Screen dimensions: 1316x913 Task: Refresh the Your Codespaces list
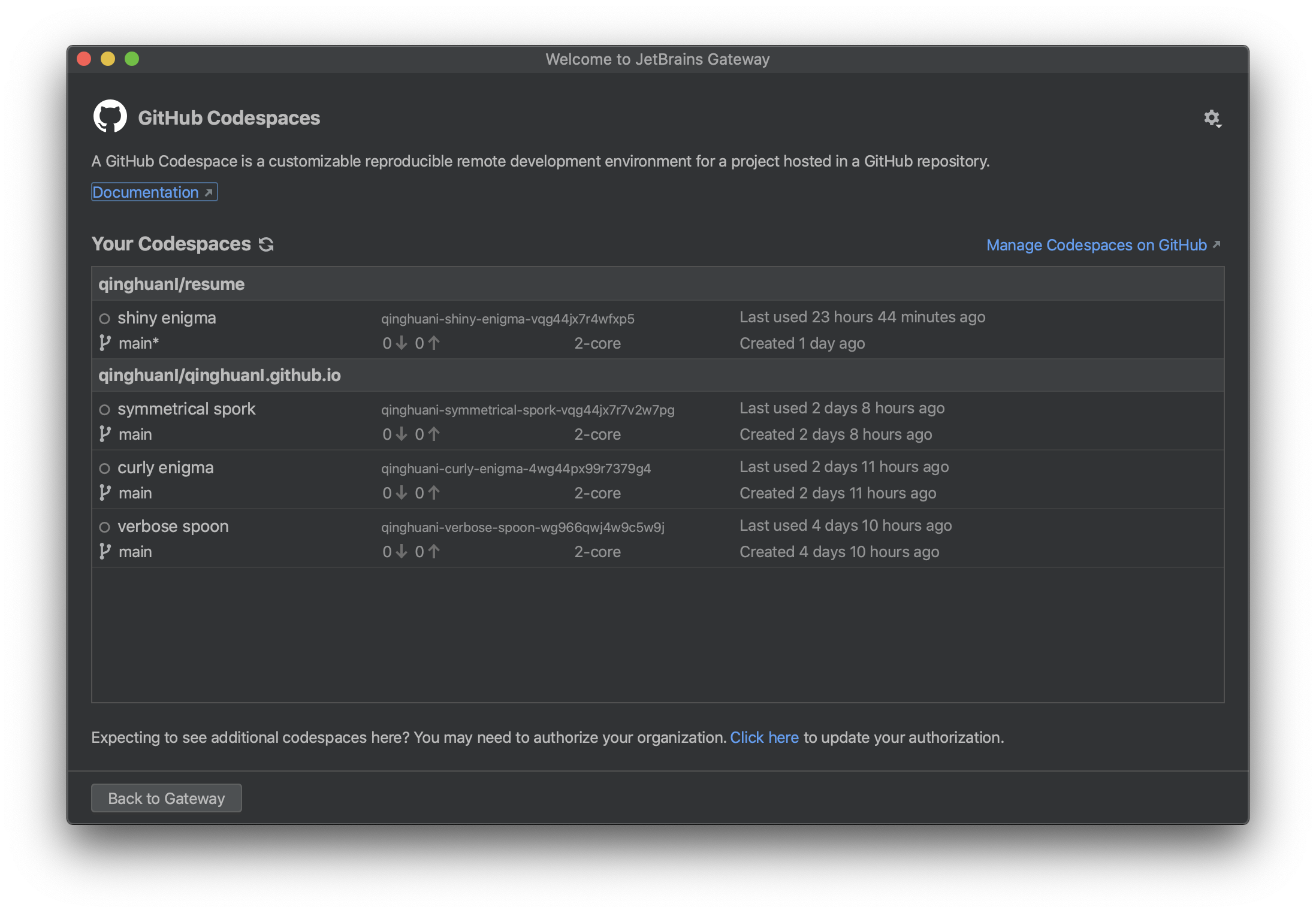pos(266,244)
